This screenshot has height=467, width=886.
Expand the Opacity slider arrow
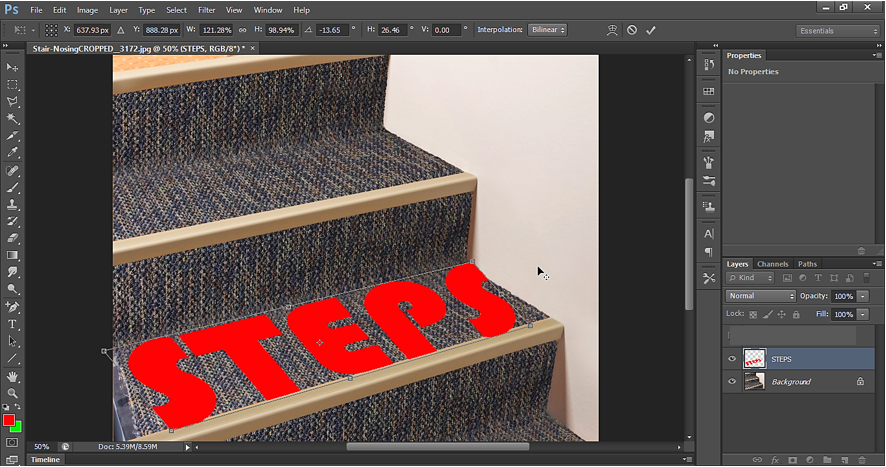point(863,296)
